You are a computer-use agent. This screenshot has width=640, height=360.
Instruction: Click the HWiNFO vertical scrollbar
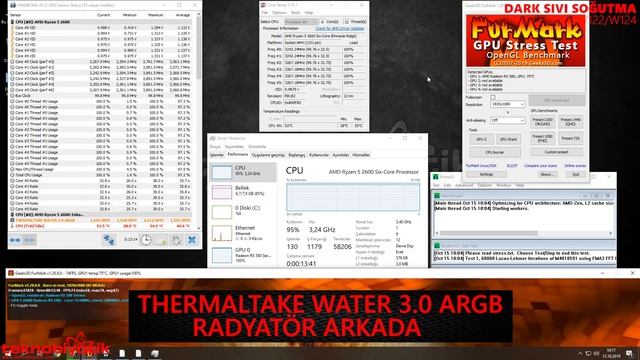(x=199, y=121)
